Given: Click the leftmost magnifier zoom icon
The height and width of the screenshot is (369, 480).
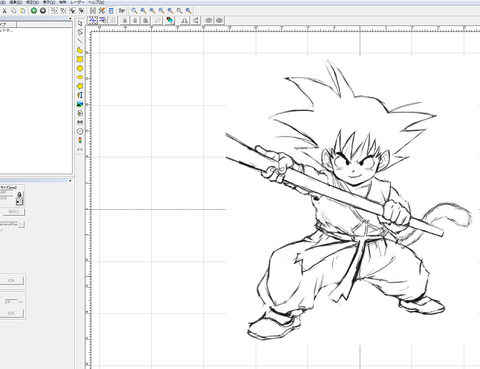Looking at the screenshot, I should (134, 11).
